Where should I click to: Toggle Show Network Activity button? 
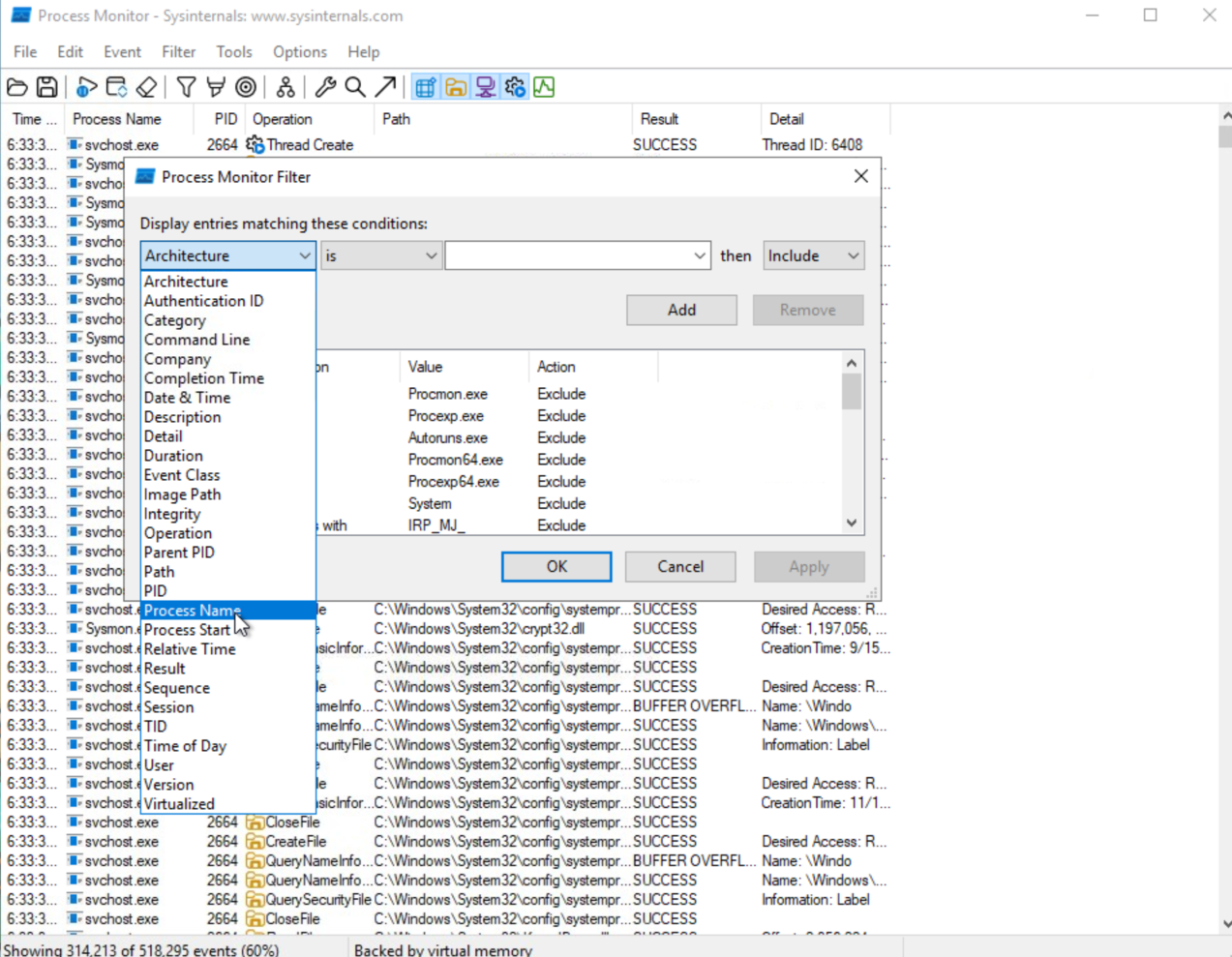click(x=485, y=87)
